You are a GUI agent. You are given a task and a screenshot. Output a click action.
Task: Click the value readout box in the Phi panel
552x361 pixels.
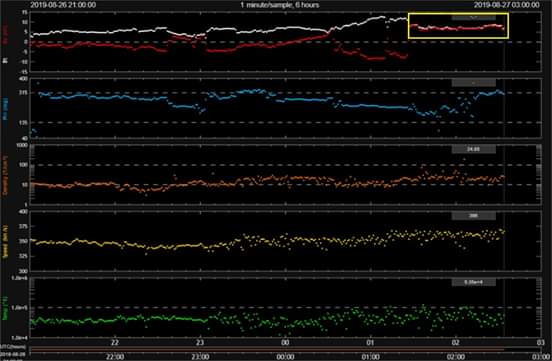click(x=473, y=83)
